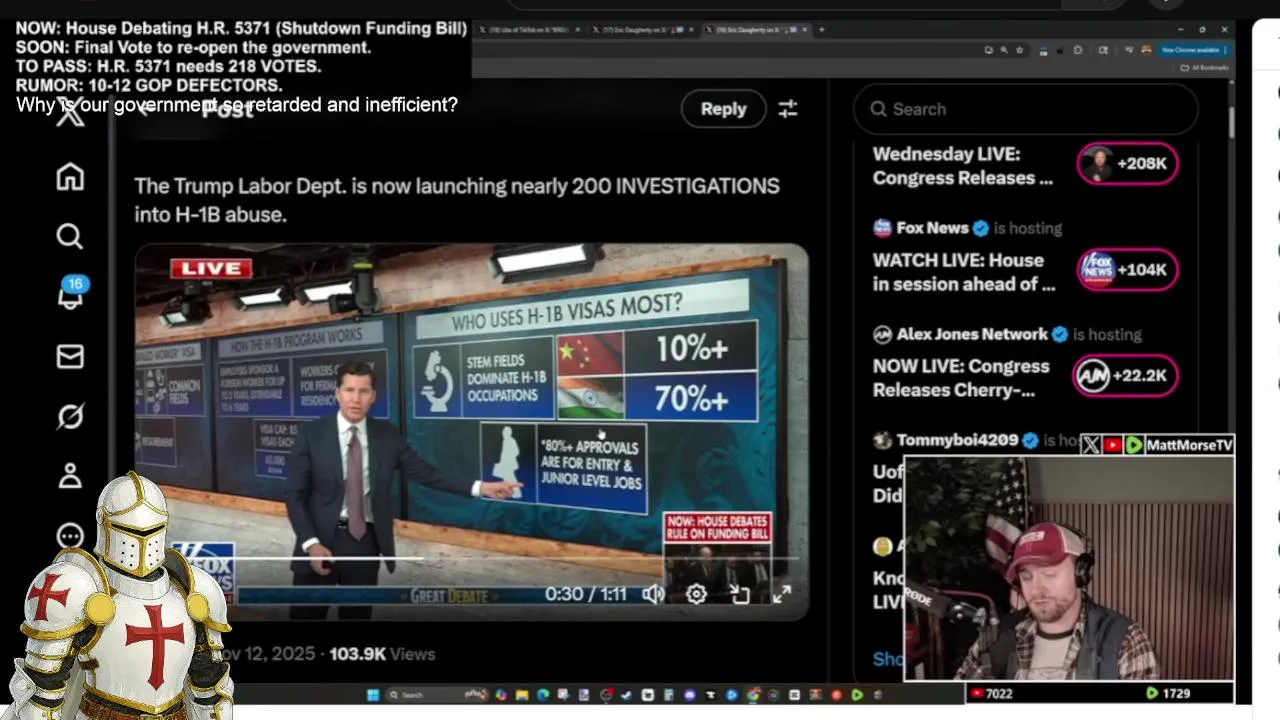Open reply filter settings icon beside Reply
This screenshot has height=720, width=1280.
point(788,109)
